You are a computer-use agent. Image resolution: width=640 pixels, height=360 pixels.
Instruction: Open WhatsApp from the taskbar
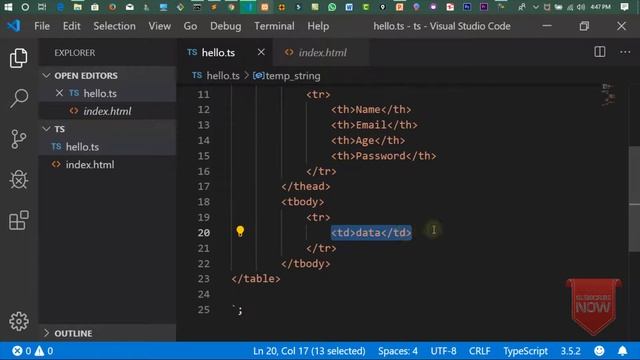coord(332,7)
